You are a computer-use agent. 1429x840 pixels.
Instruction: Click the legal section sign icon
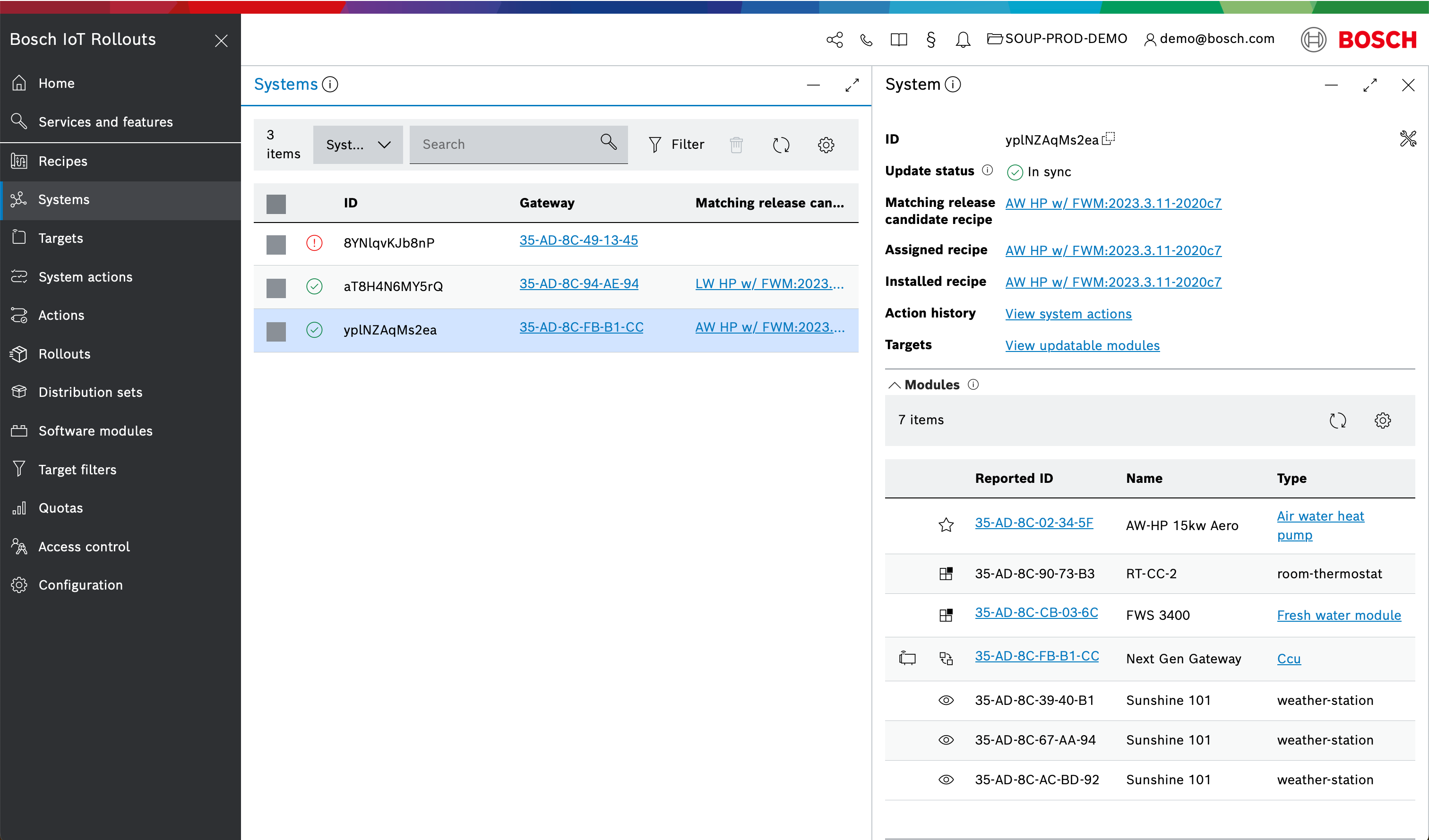click(x=930, y=40)
